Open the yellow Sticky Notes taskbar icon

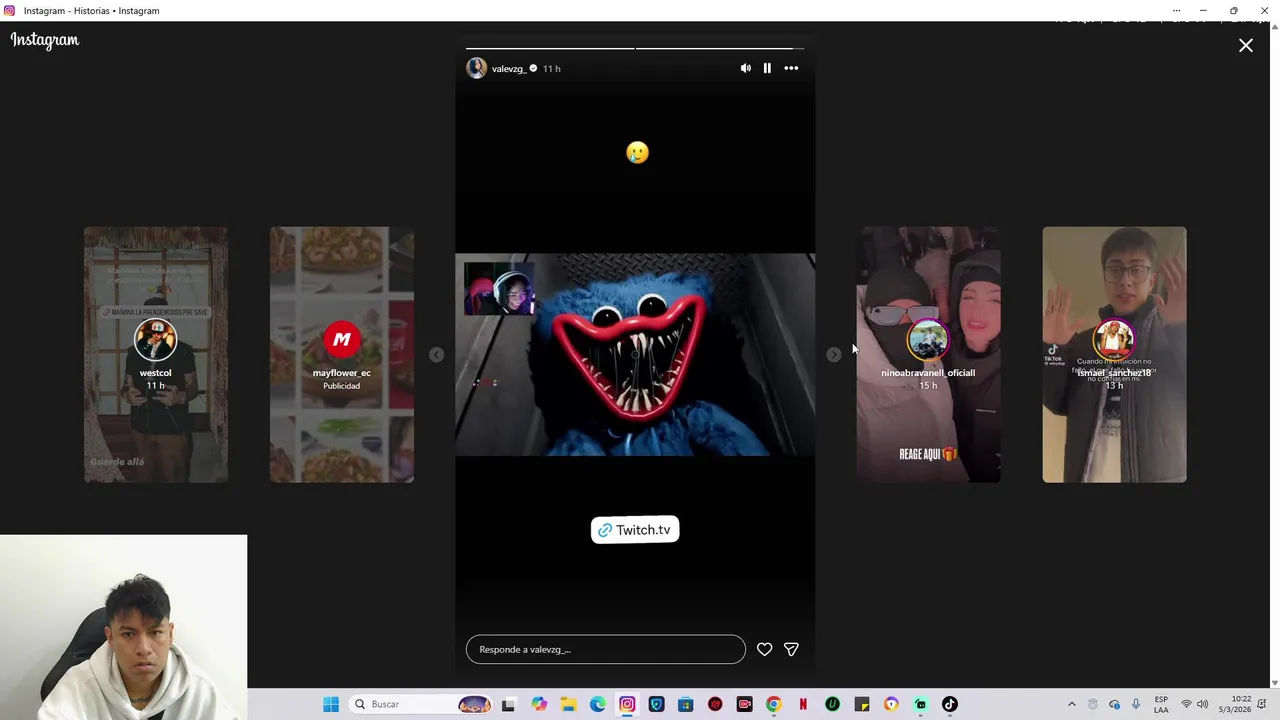point(862,704)
